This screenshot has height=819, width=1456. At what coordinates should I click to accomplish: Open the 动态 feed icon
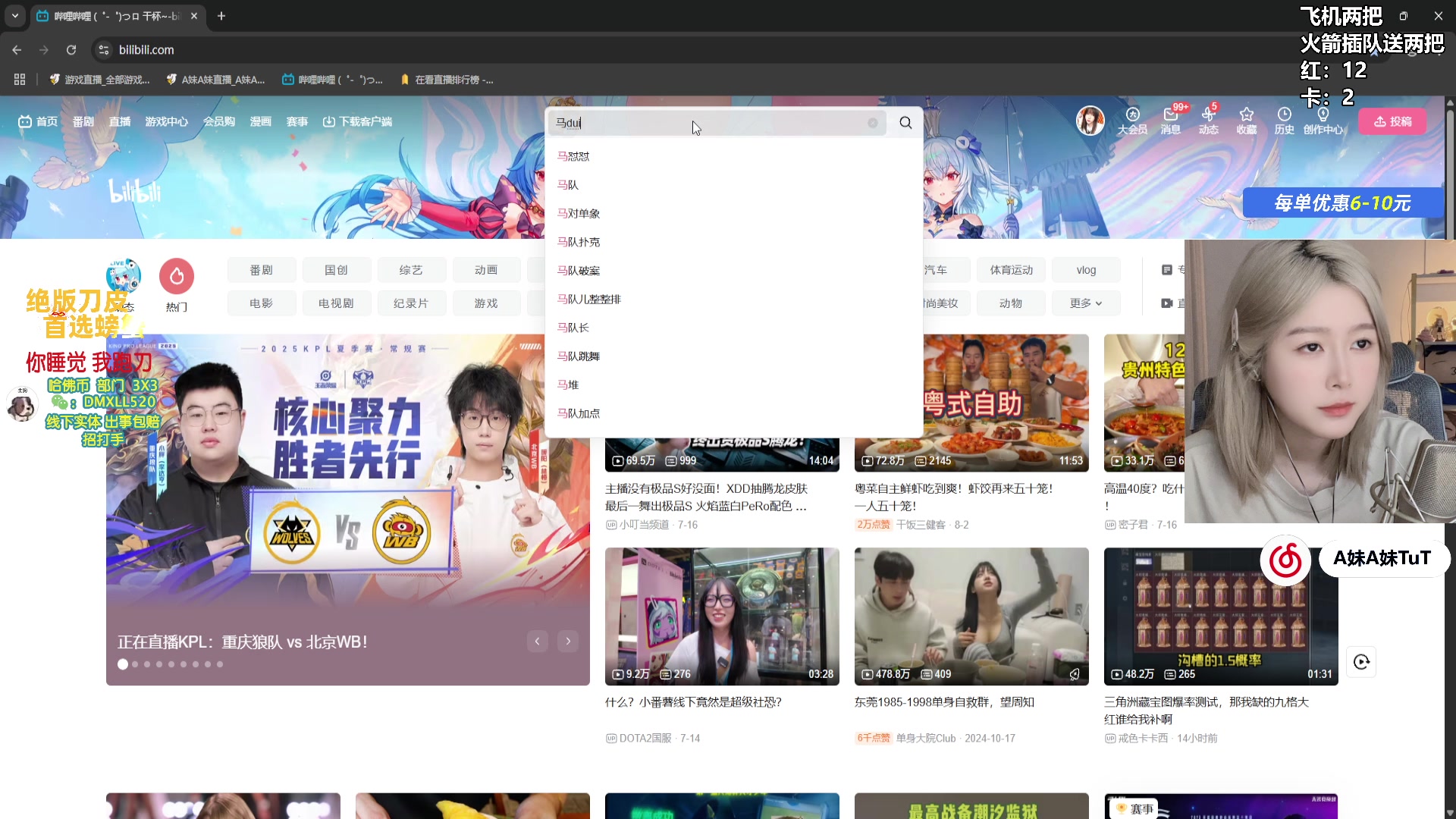click(1209, 121)
